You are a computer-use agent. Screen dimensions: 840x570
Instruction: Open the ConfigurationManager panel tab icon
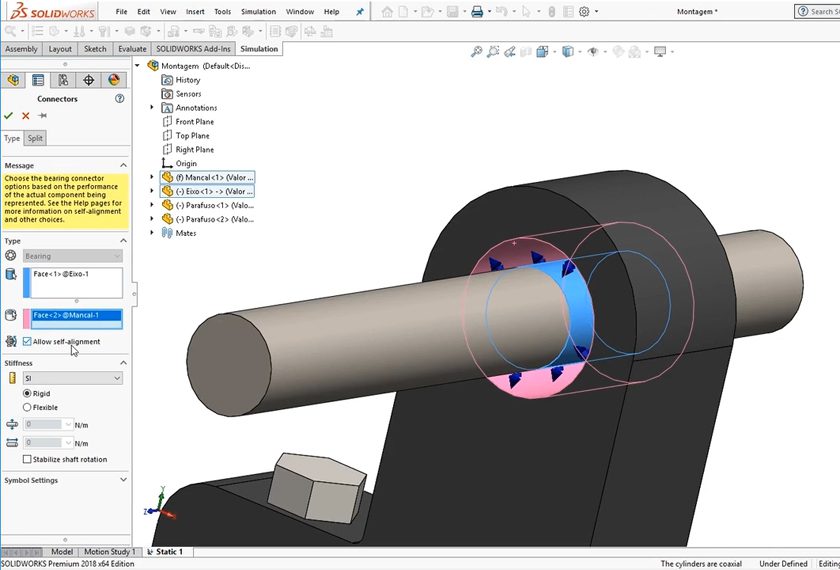click(x=63, y=80)
